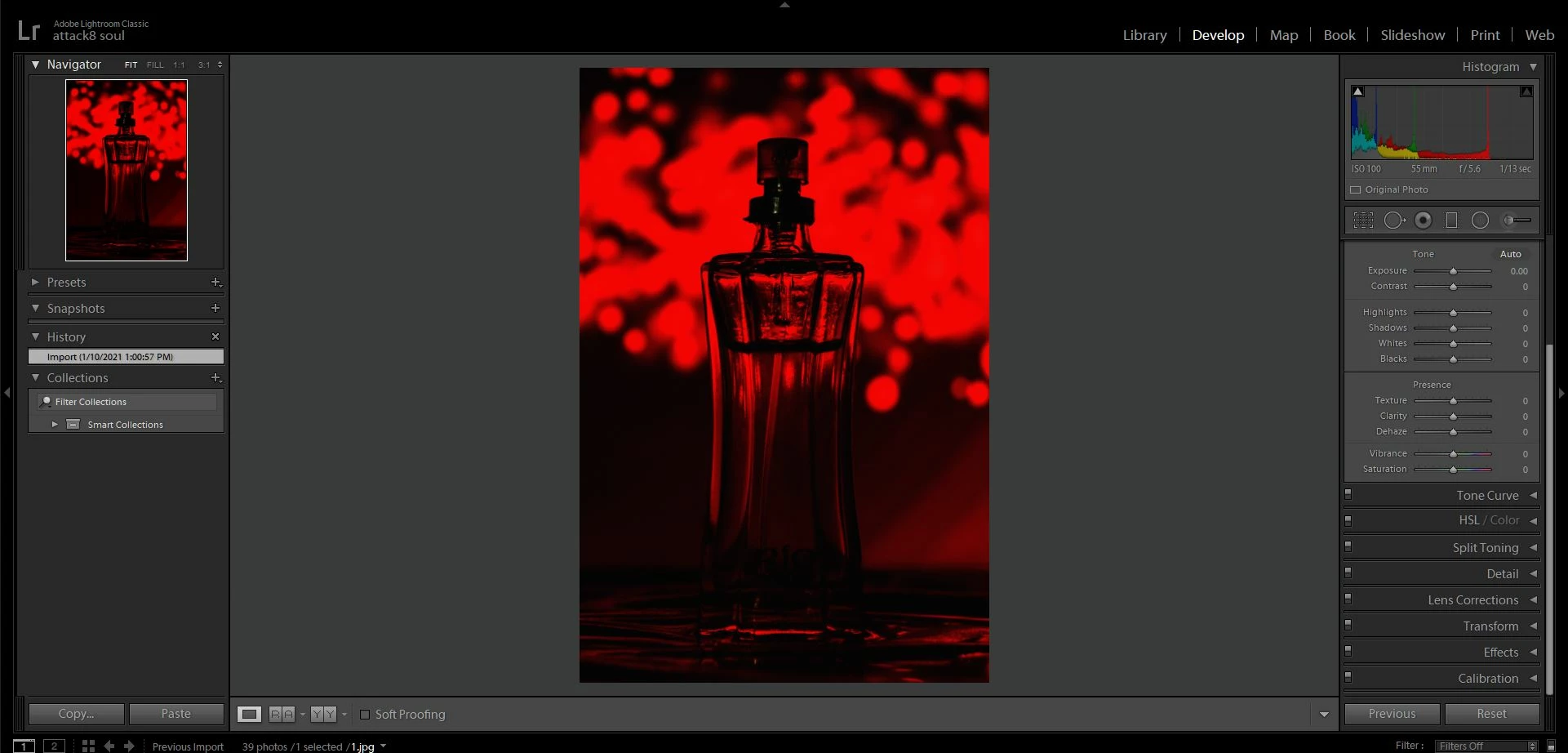Toggle shadow clipping indicator in Histogram
The height and width of the screenshot is (753, 1568).
(x=1358, y=91)
